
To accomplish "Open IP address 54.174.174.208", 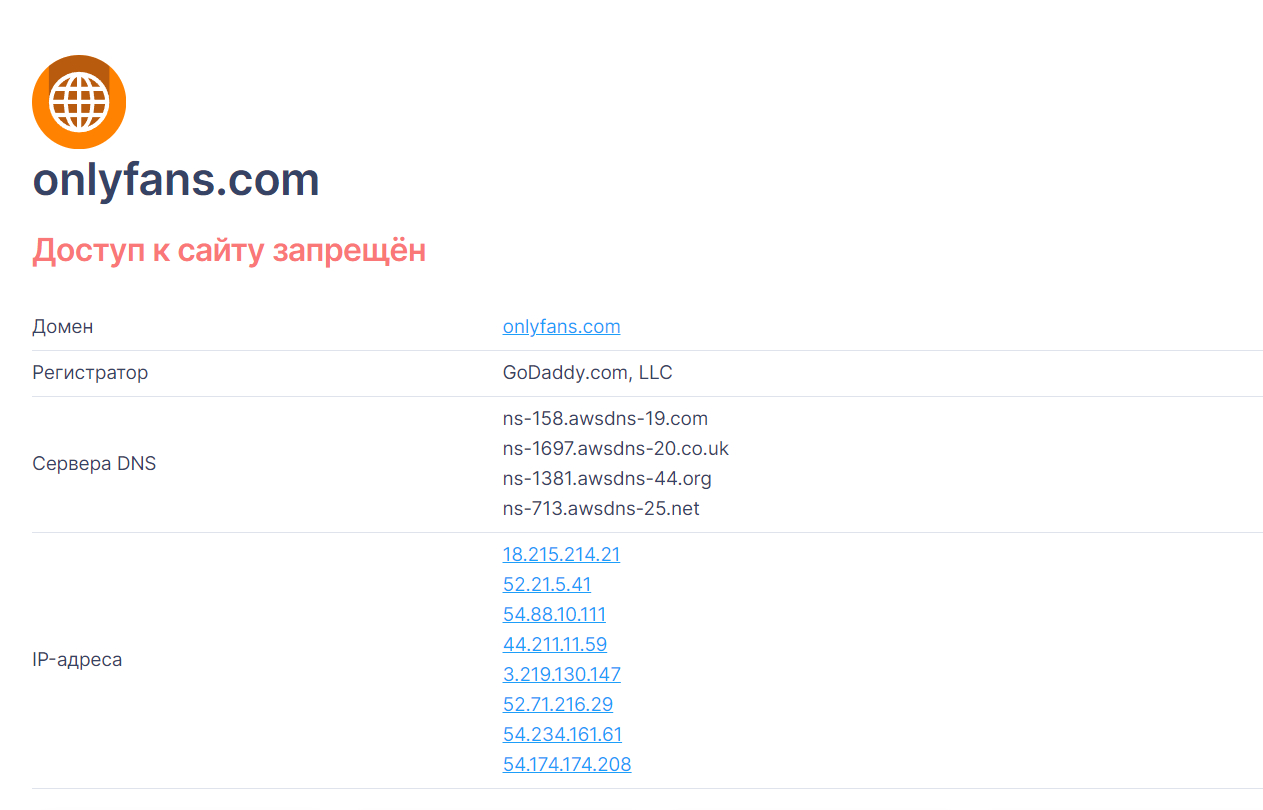I will pyautogui.click(x=567, y=764).
